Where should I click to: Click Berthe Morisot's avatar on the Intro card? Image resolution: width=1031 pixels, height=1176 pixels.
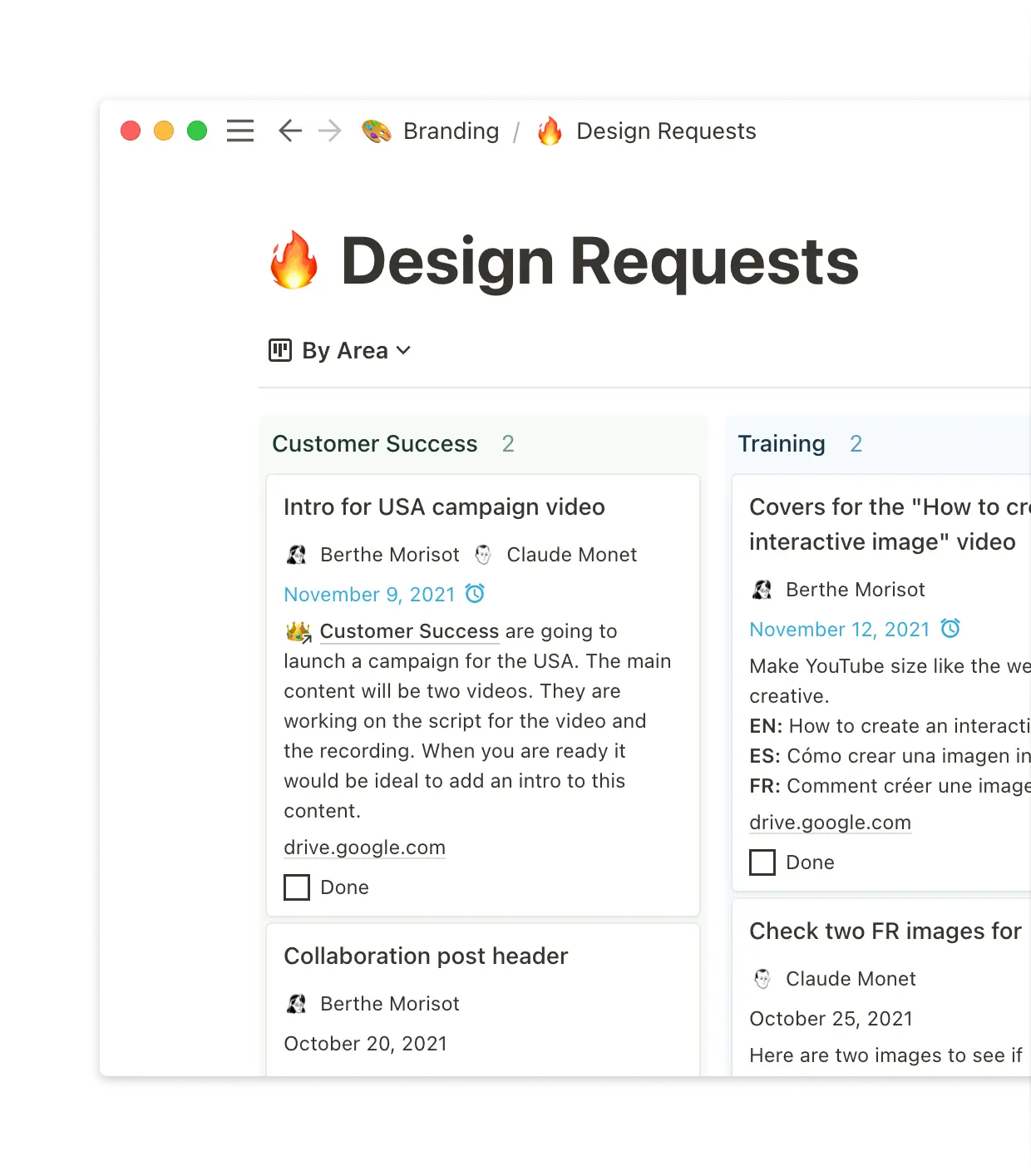coord(297,554)
